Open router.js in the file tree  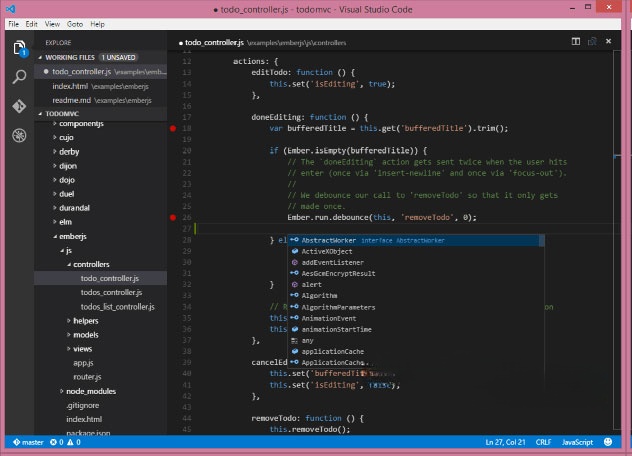click(100, 377)
